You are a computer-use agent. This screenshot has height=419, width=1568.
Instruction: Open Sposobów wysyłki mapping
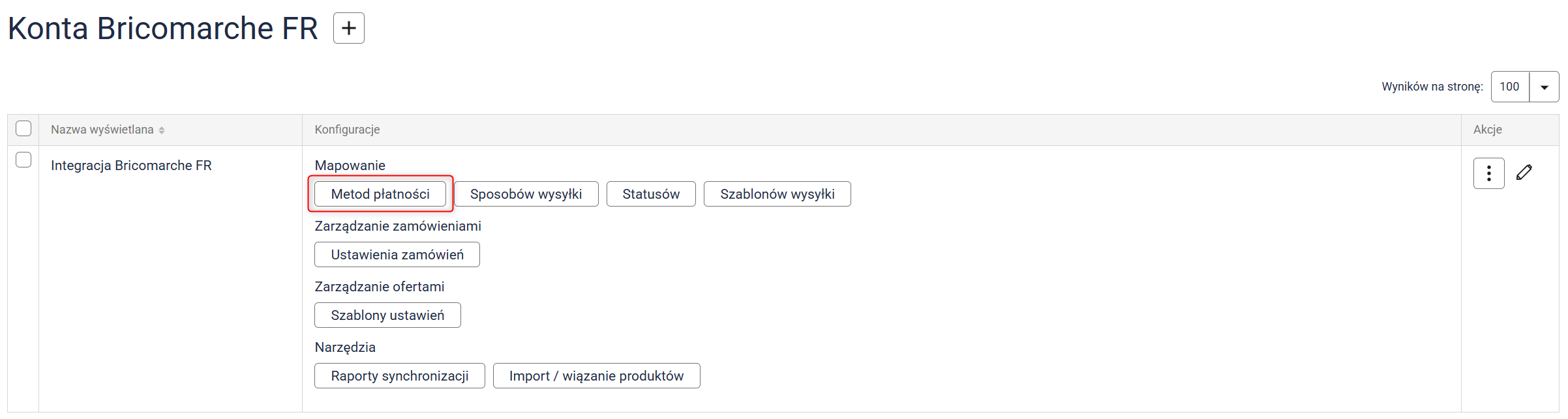click(526, 194)
